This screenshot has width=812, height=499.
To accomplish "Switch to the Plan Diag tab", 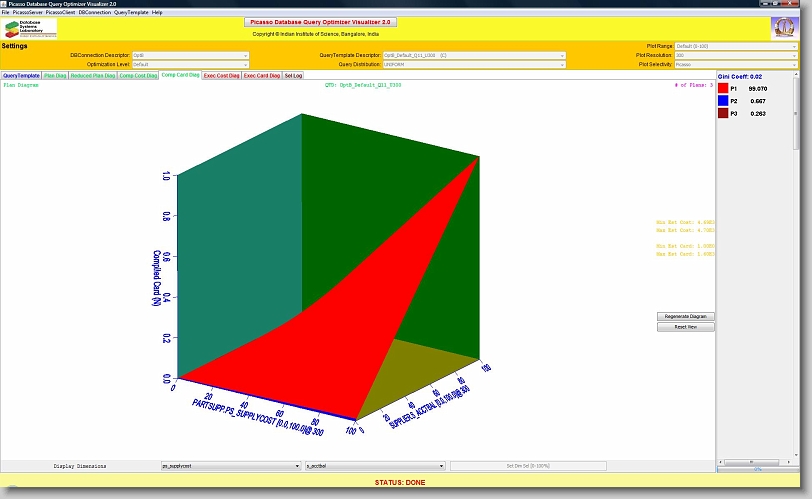I will tap(55, 75).
